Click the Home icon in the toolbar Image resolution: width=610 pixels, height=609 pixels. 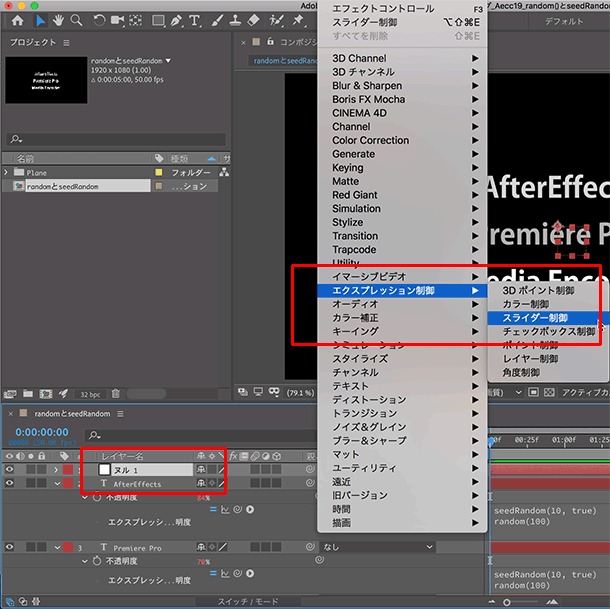[x=17, y=20]
